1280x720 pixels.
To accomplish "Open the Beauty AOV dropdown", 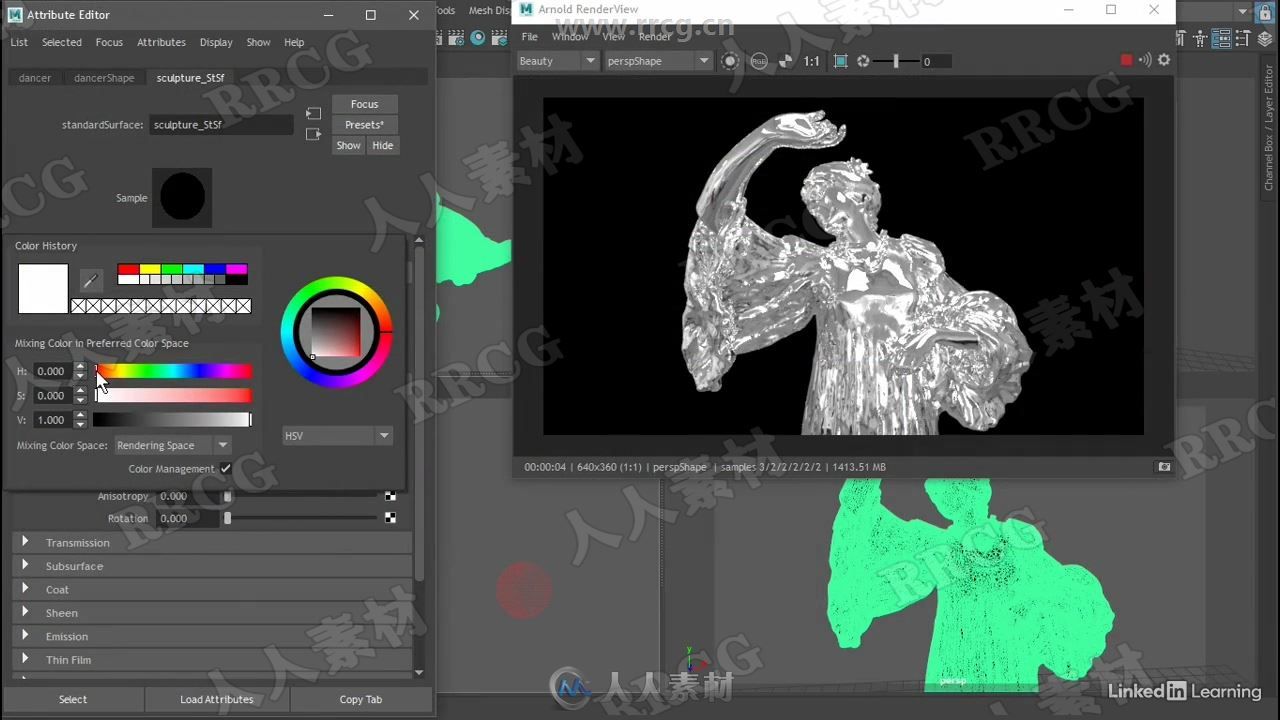I will point(557,61).
